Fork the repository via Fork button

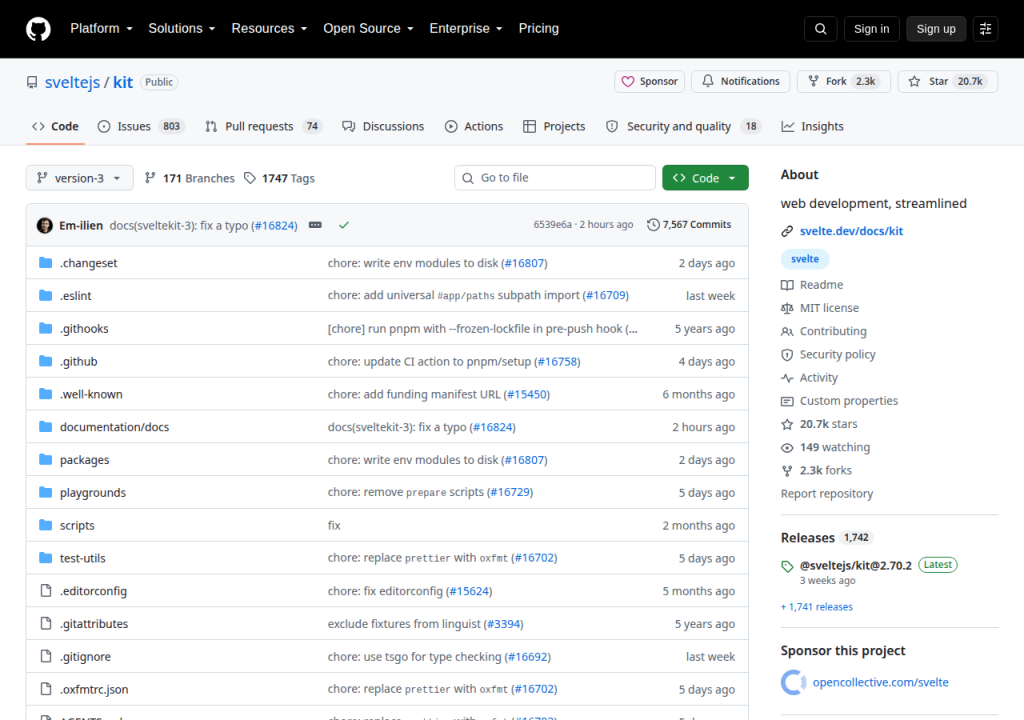click(844, 82)
